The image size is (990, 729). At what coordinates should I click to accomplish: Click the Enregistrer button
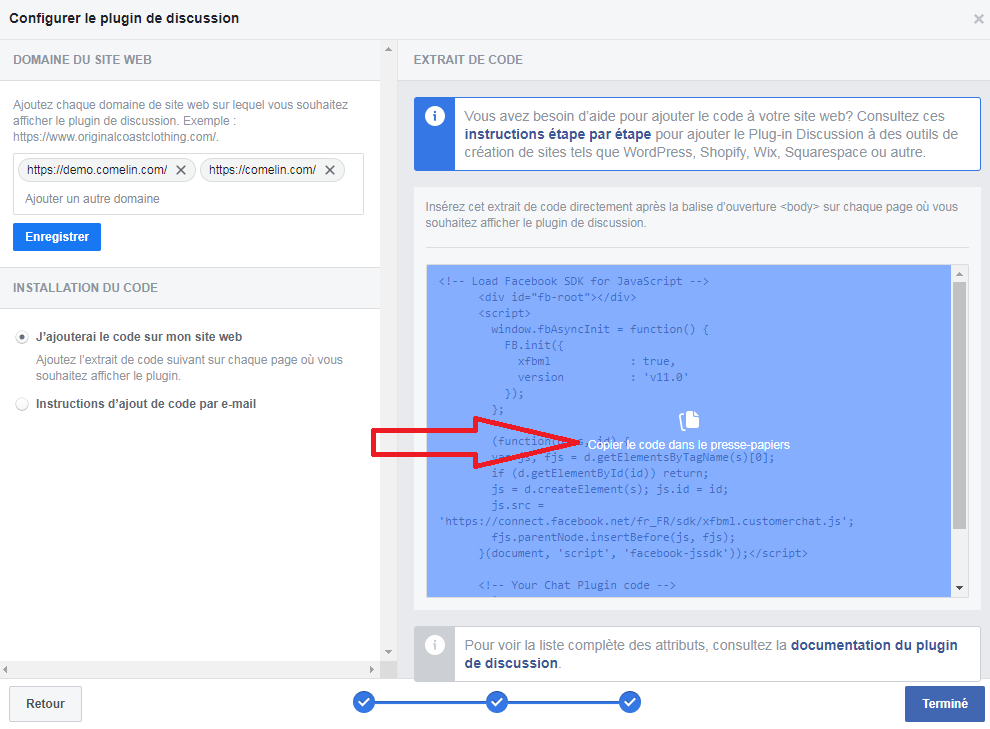(x=57, y=237)
